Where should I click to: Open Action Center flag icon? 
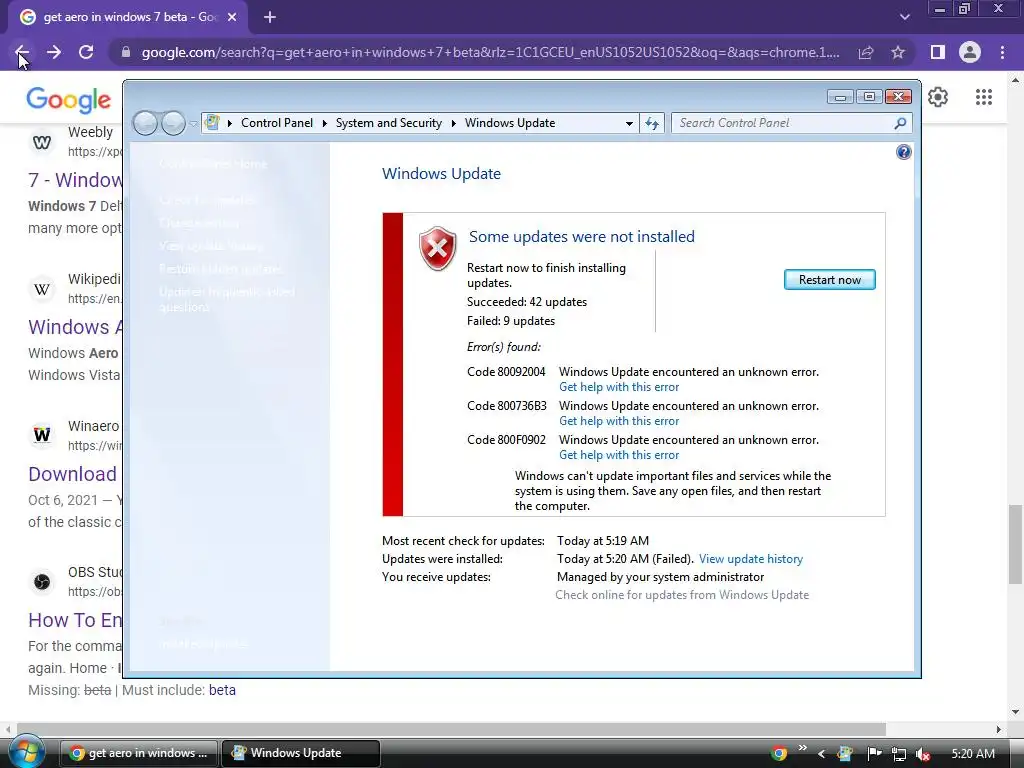[x=874, y=754]
